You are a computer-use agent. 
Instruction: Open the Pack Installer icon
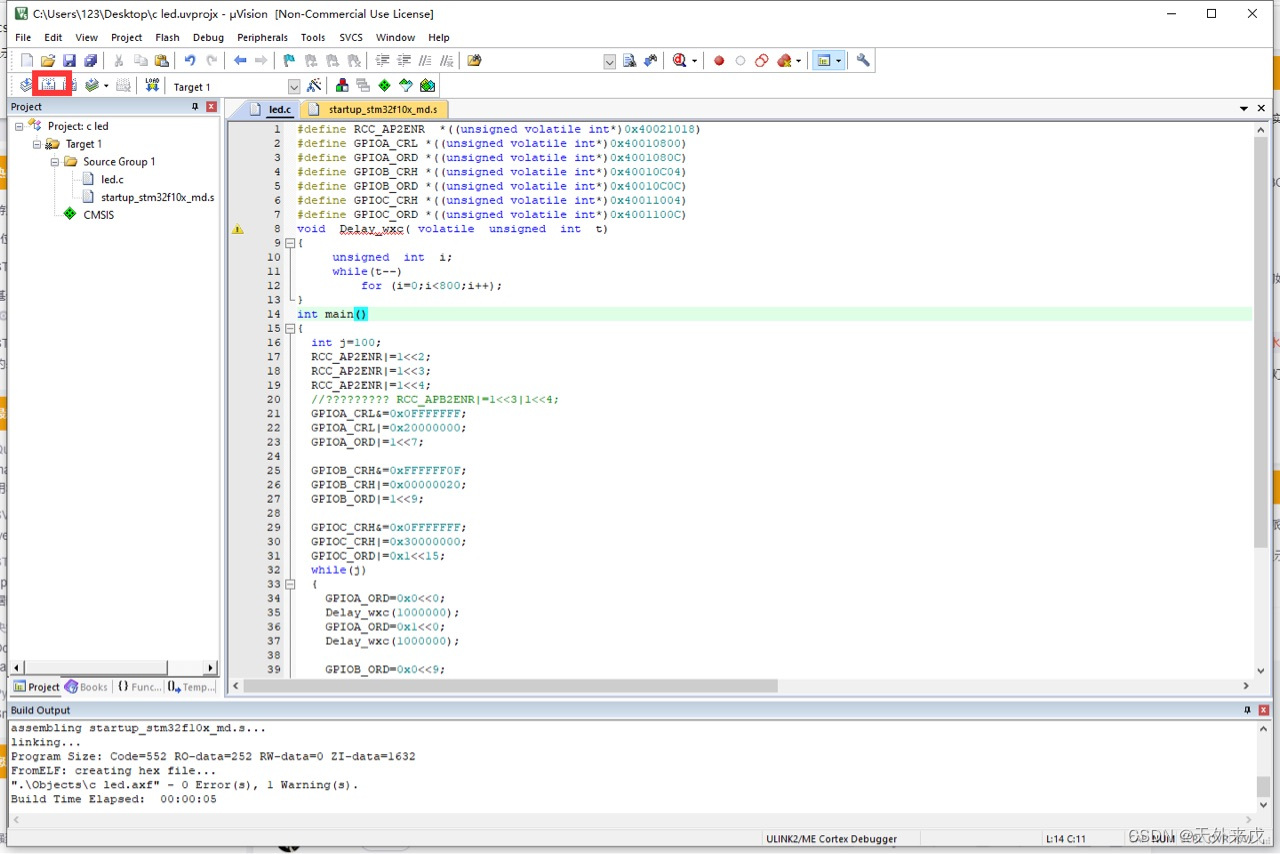[x=428, y=86]
